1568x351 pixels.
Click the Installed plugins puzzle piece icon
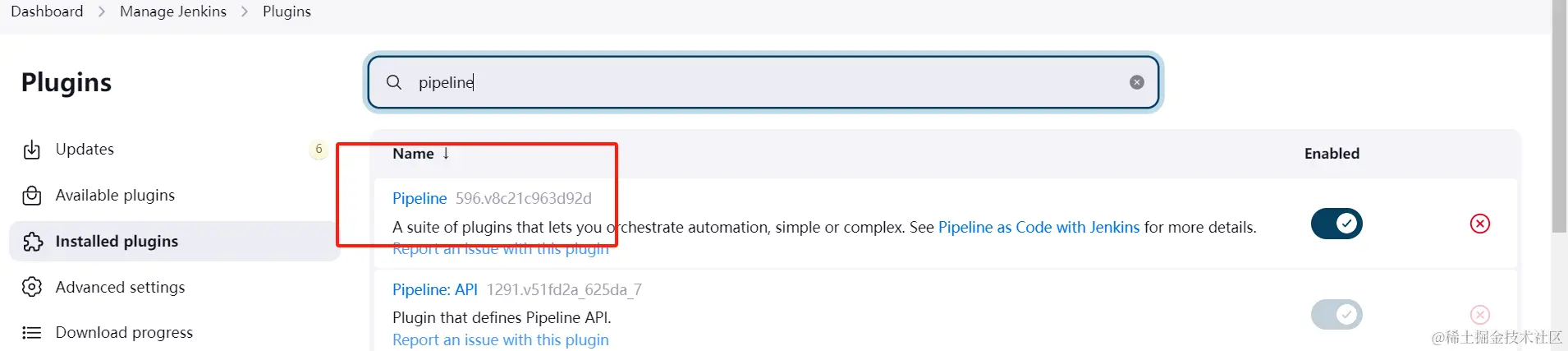32,242
